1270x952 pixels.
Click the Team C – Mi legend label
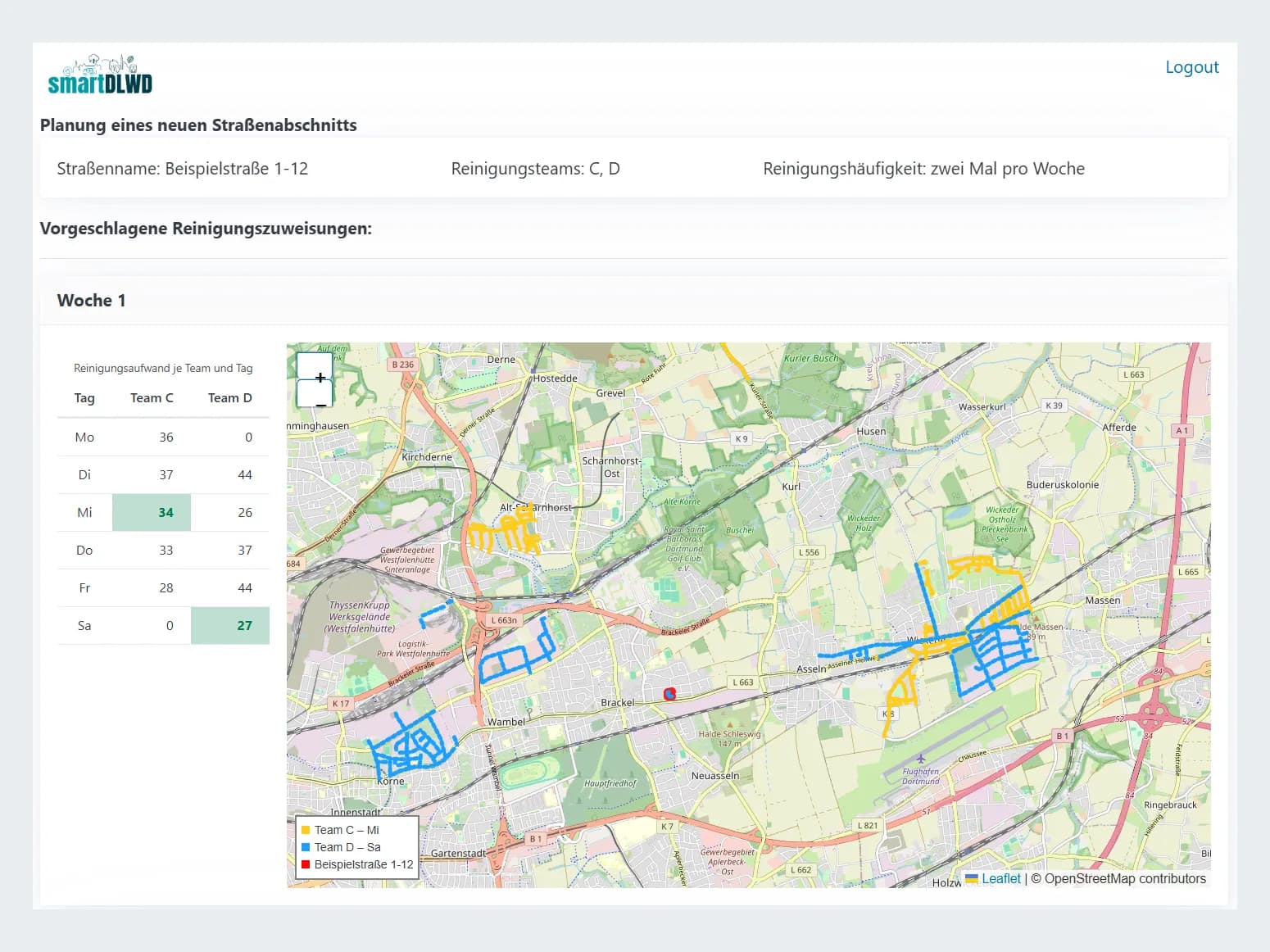click(347, 830)
